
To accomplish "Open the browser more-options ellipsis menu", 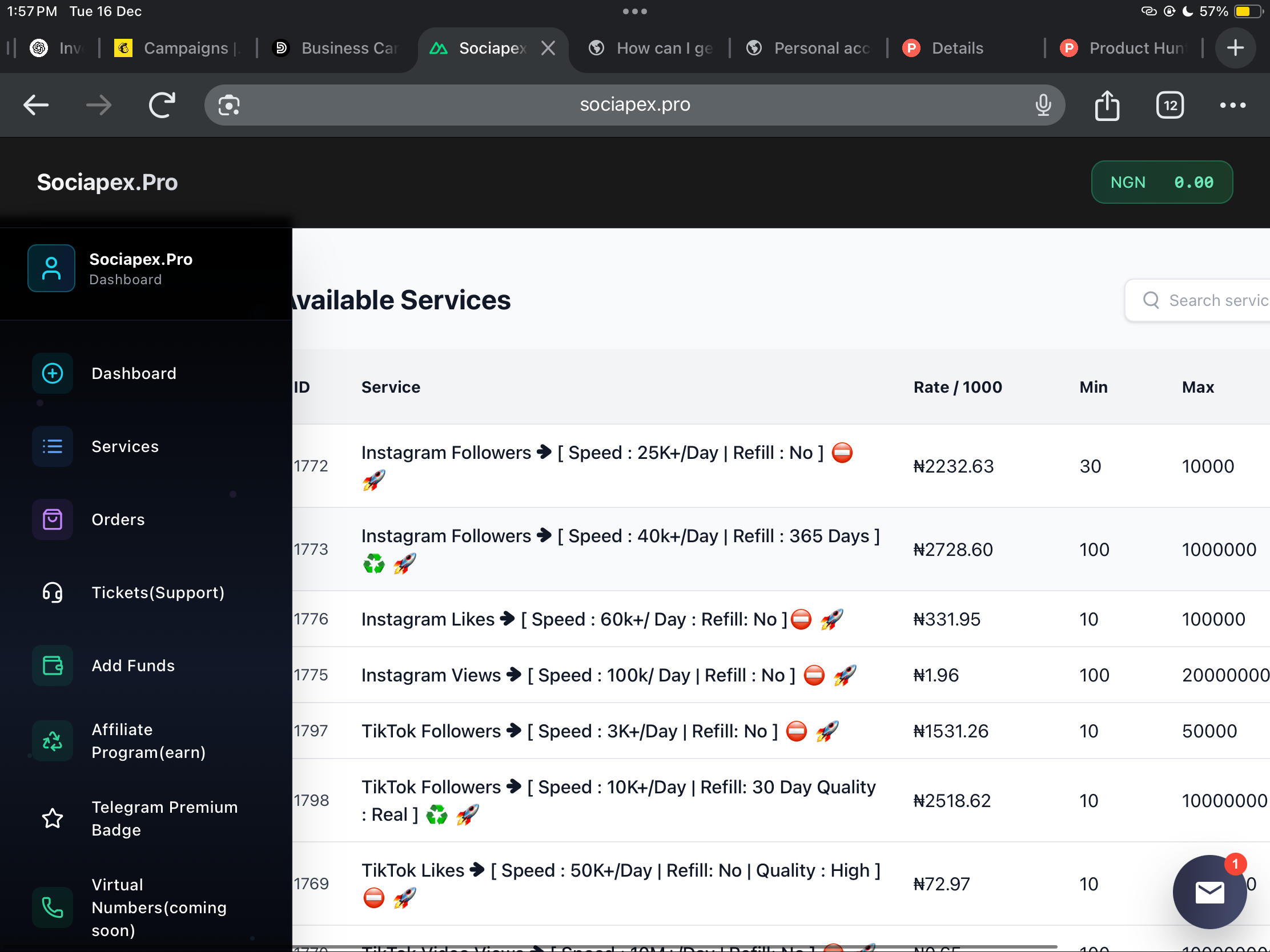I will [x=1232, y=105].
